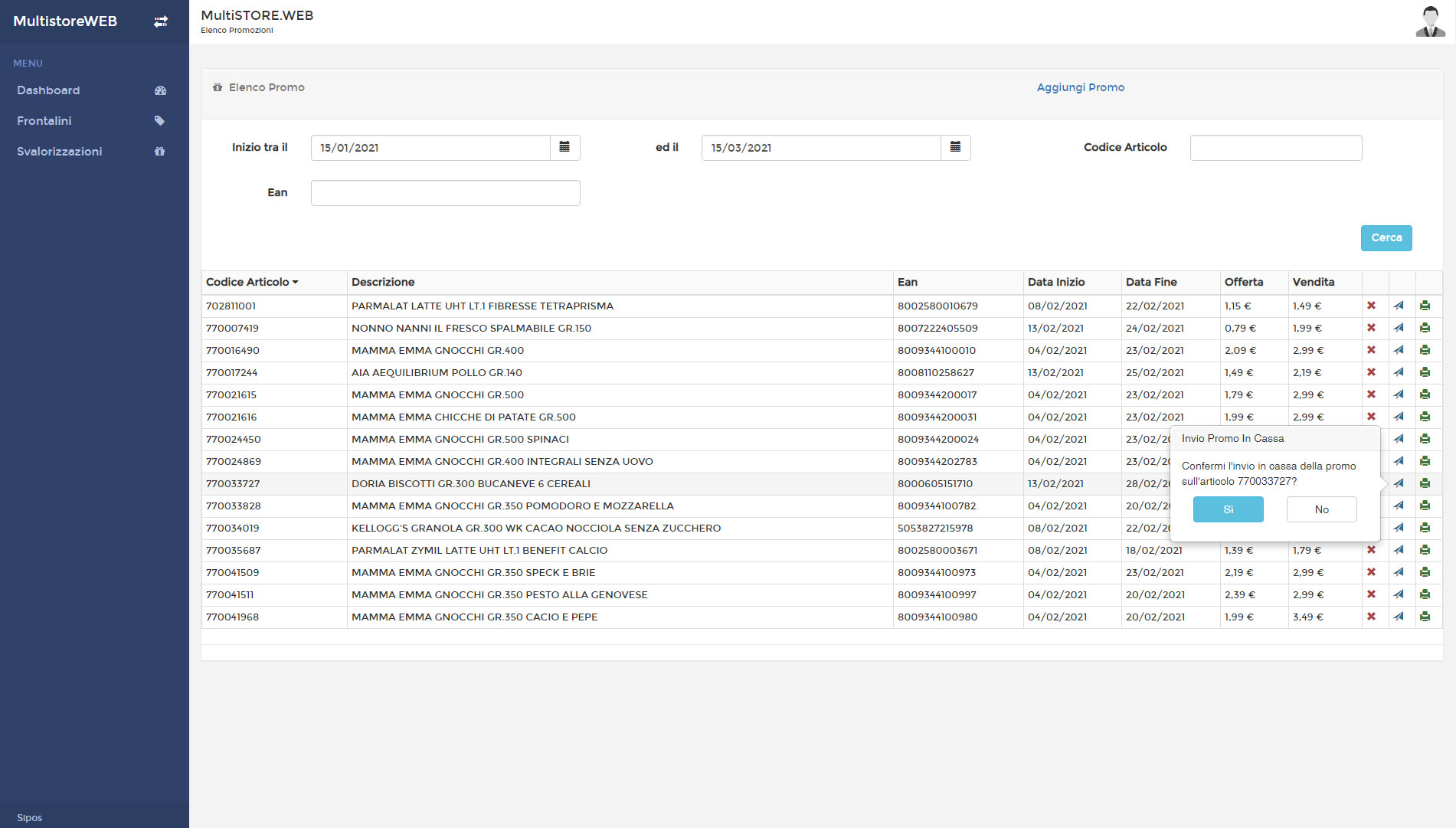
Task: Select AIA AEQUILIBRIUM POLLO GR.140 description
Action: 437,372
